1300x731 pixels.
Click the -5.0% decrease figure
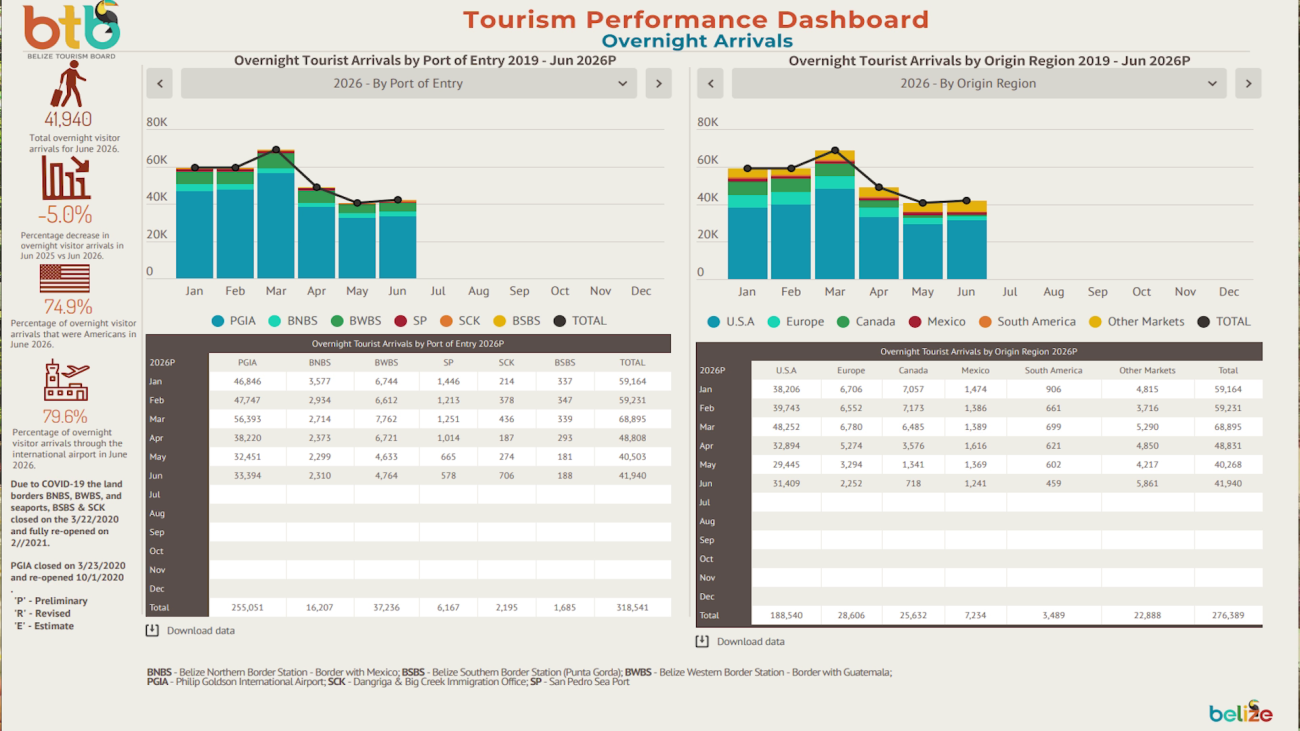coord(65,215)
